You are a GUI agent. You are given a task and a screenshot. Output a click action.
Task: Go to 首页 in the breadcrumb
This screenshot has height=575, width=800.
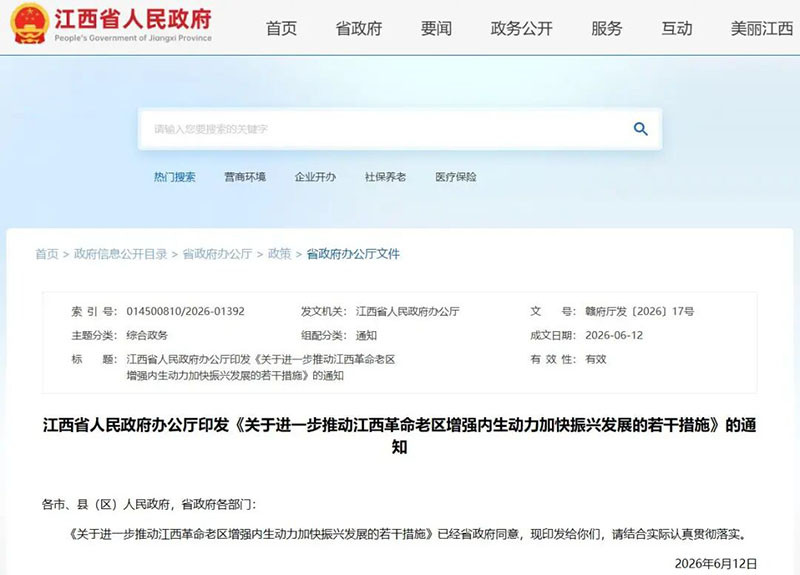(x=46, y=254)
